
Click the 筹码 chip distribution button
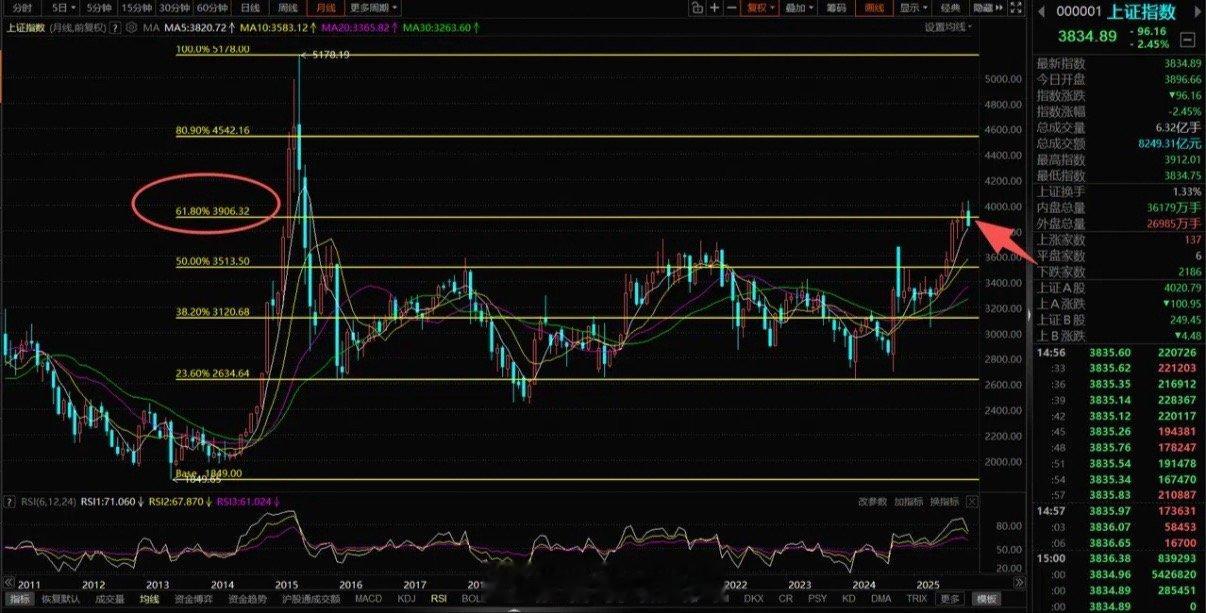(x=838, y=7)
